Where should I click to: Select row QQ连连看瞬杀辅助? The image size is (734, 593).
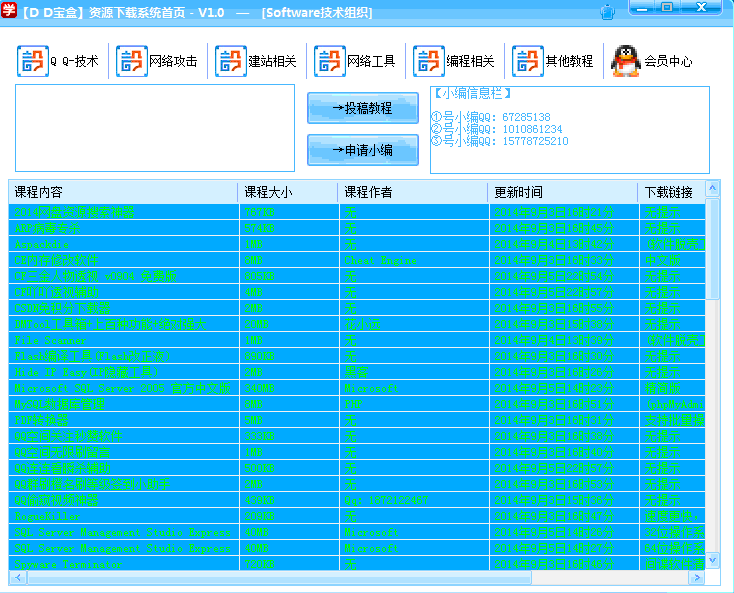click(357, 468)
